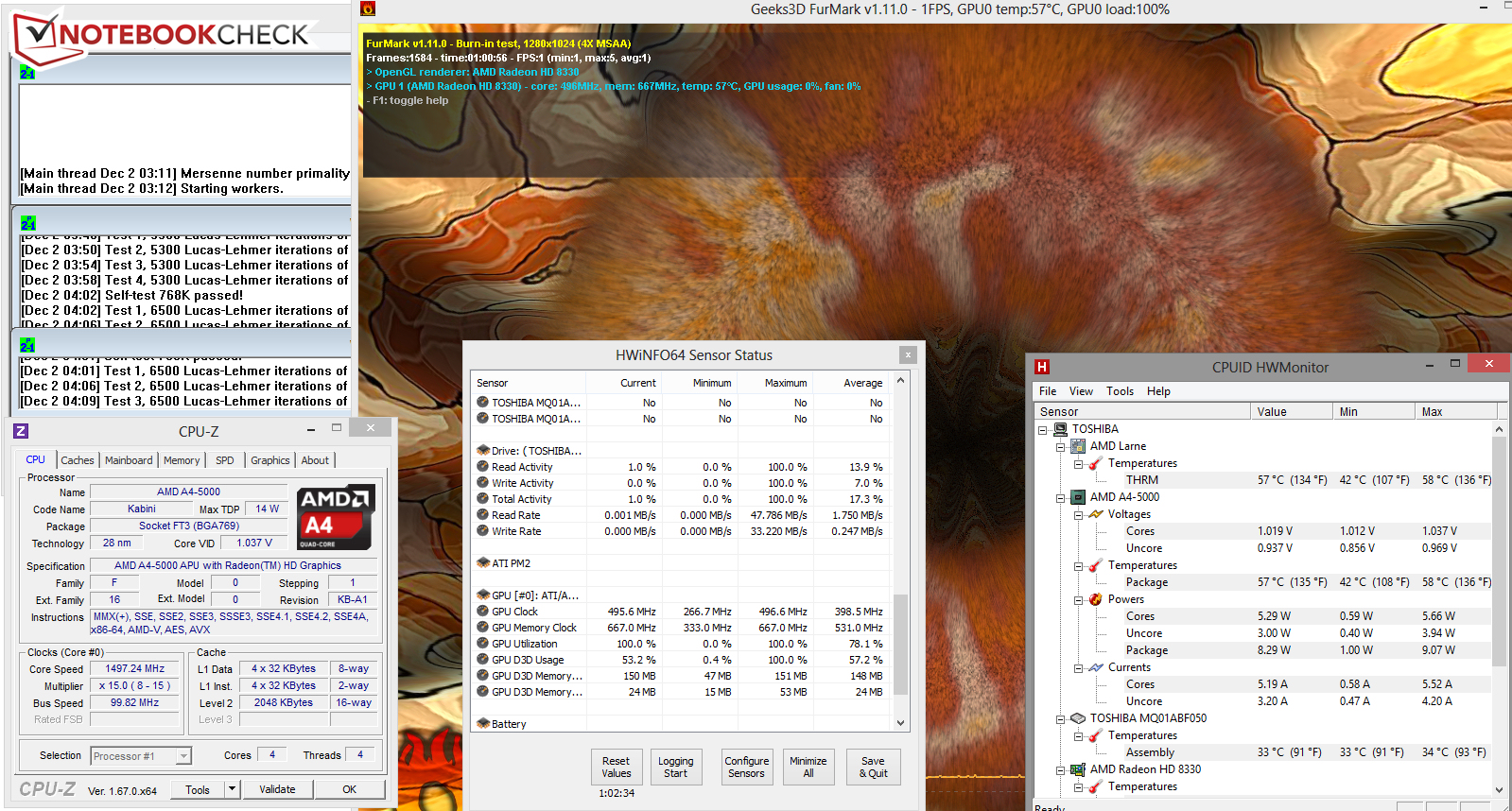
Task: Switch to the SPD tab in CPU-Z
Action: tap(224, 460)
